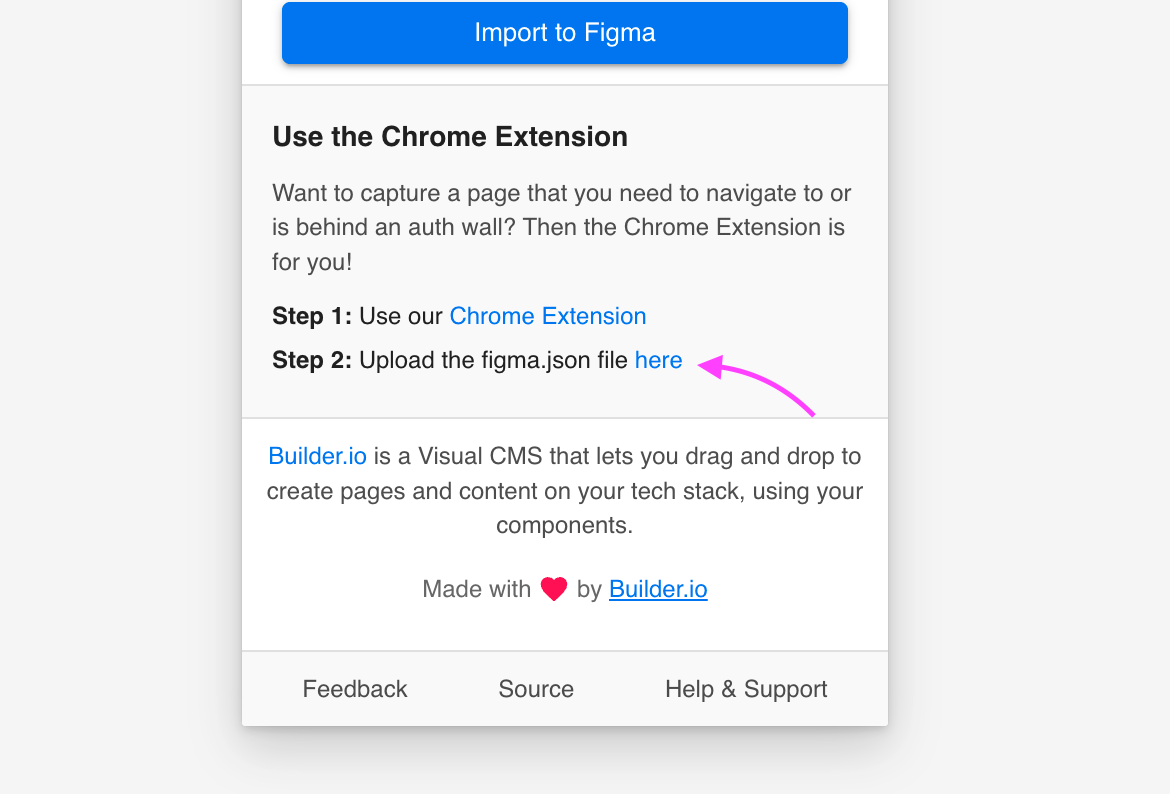This screenshot has height=794, width=1170.
Task: Click the 'Made with' text near the heart
Action: tap(477, 589)
